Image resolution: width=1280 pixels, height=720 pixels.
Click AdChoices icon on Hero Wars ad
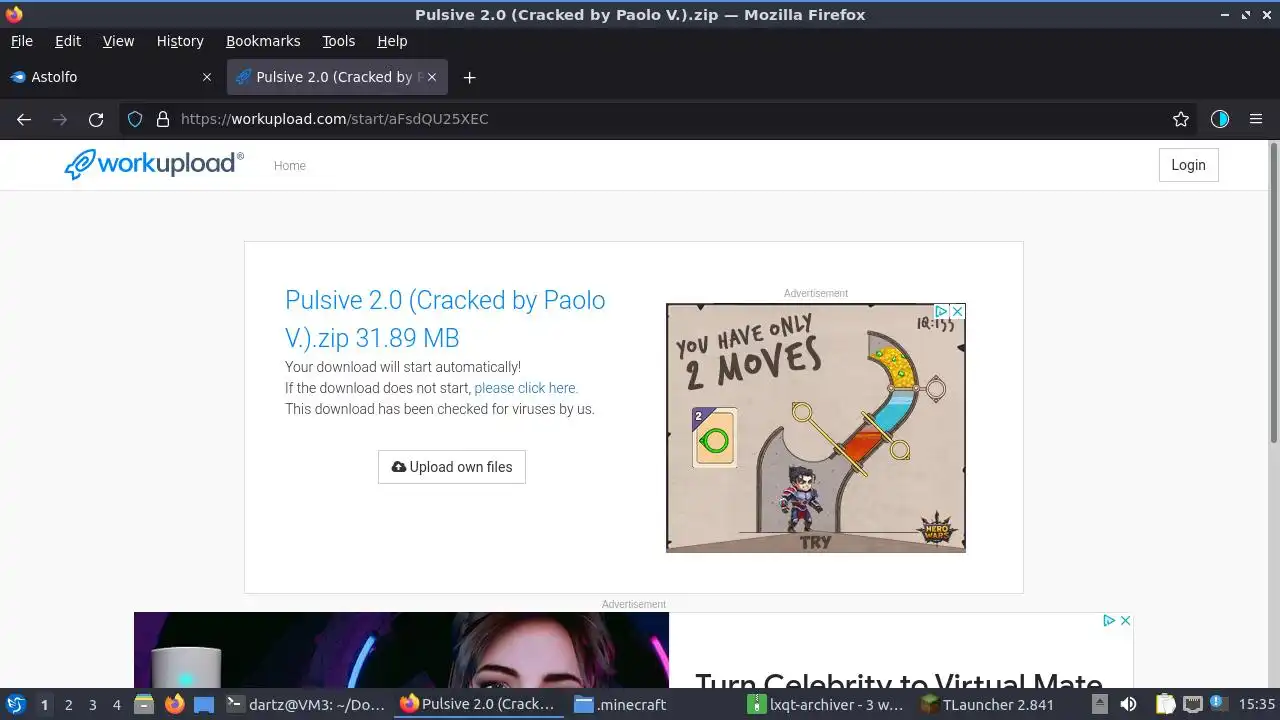coord(941,312)
